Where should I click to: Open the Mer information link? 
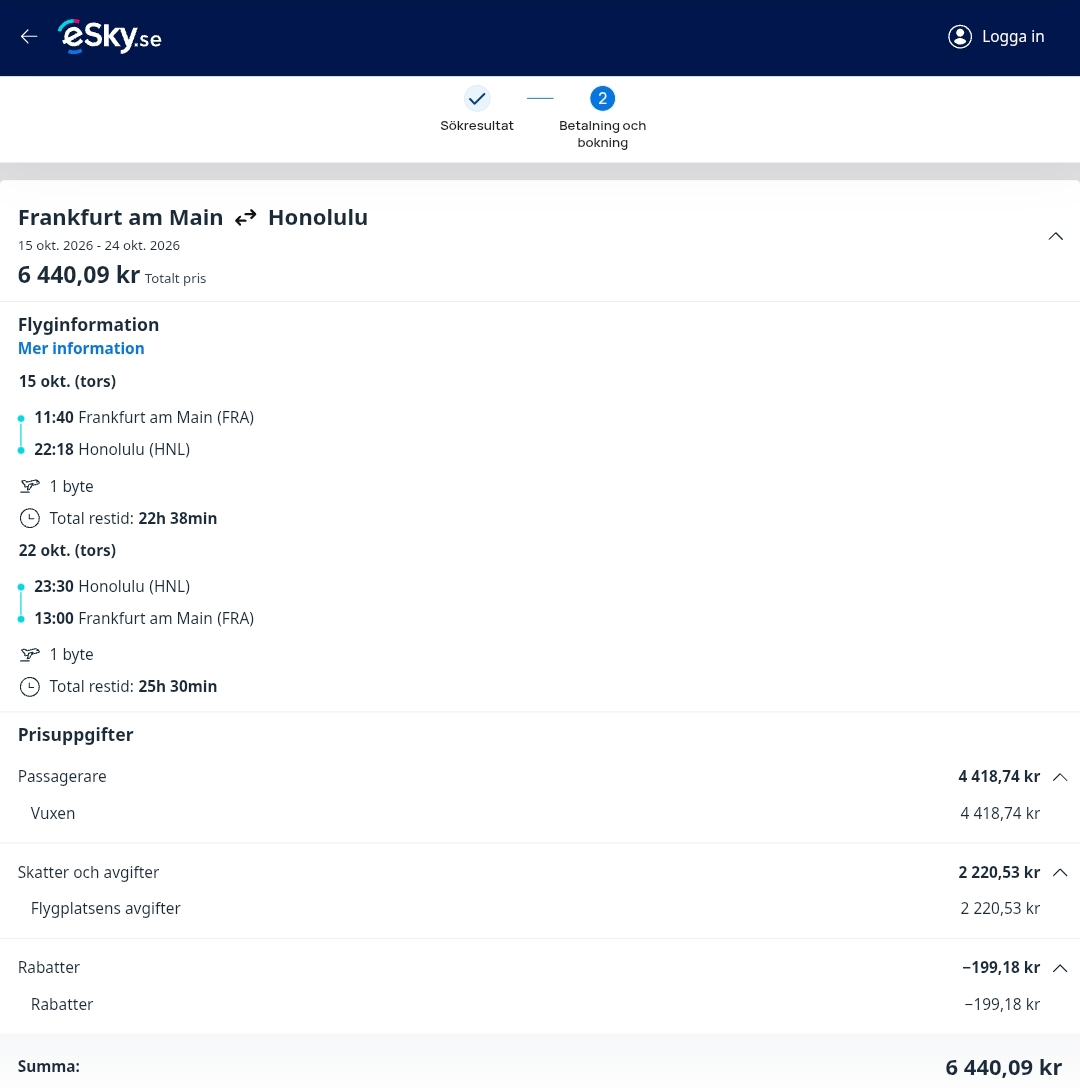(x=81, y=348)
